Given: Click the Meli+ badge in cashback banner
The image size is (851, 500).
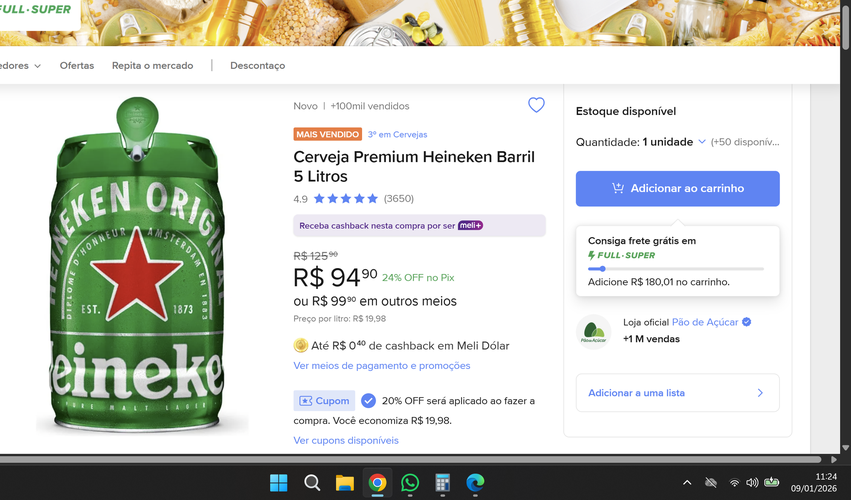Looking at the screenshot, I should pos(470,225).
